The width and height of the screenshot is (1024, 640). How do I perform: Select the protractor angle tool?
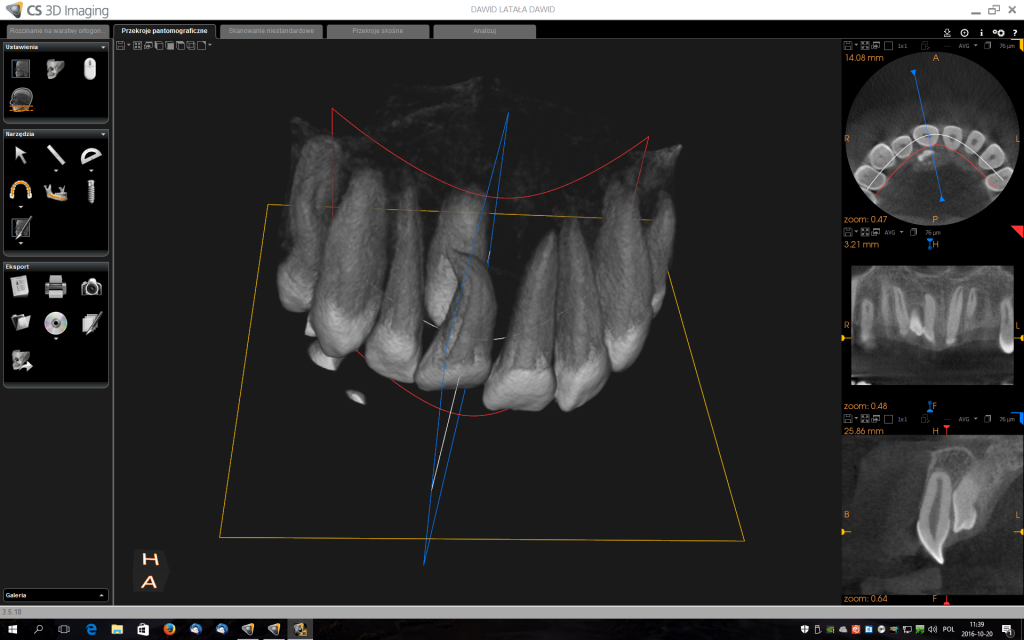91,155
